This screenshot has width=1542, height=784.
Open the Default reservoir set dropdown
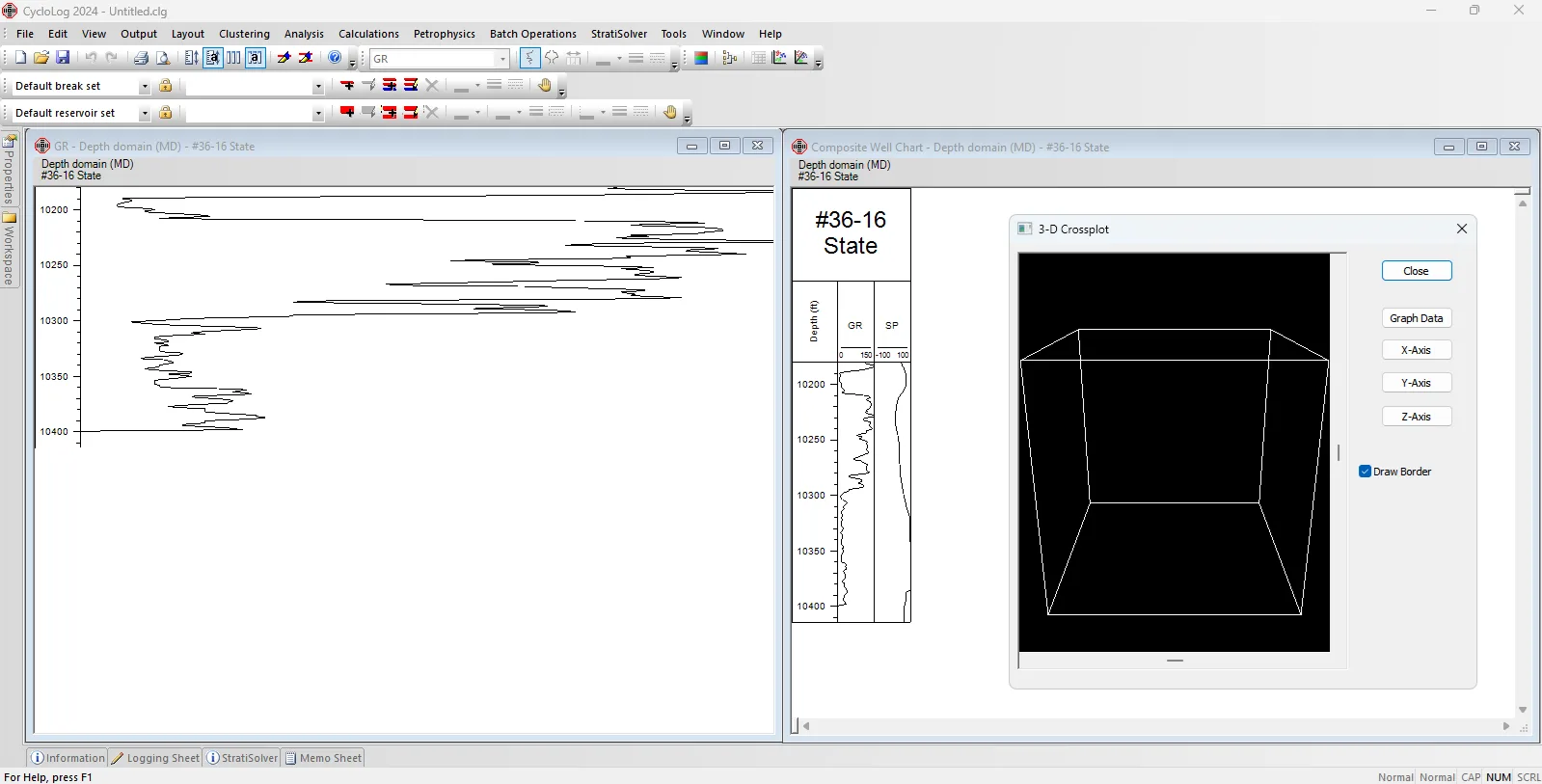click(x=145, y=114)
